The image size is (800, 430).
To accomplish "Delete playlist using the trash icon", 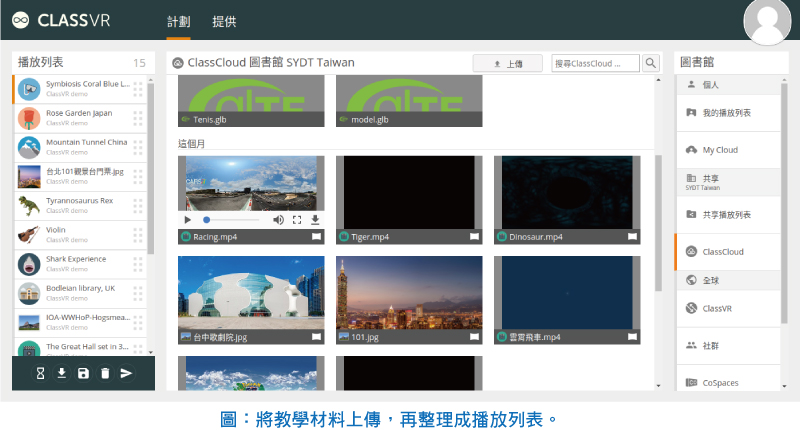I will (x=104, y=373).
